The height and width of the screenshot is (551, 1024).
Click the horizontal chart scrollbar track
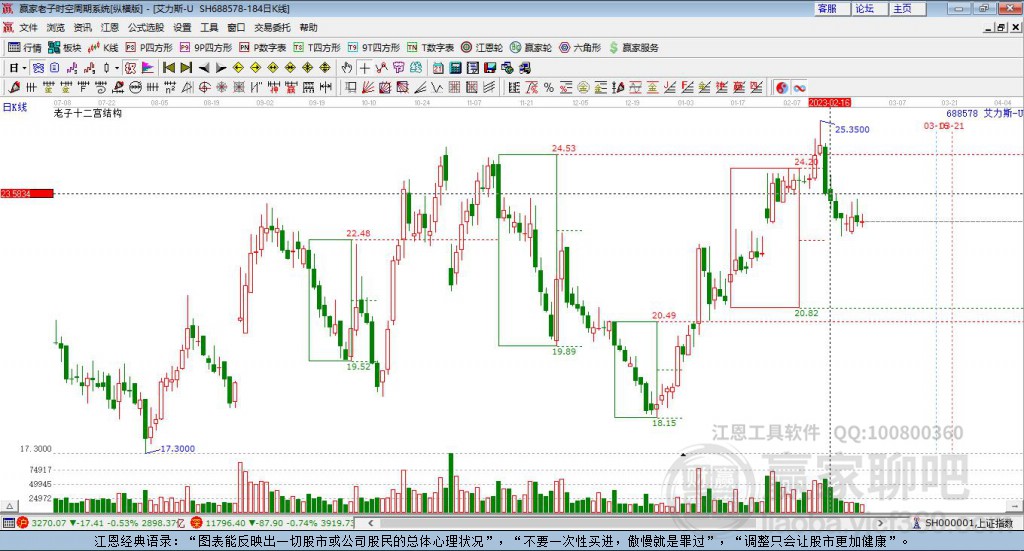(625, 523)
